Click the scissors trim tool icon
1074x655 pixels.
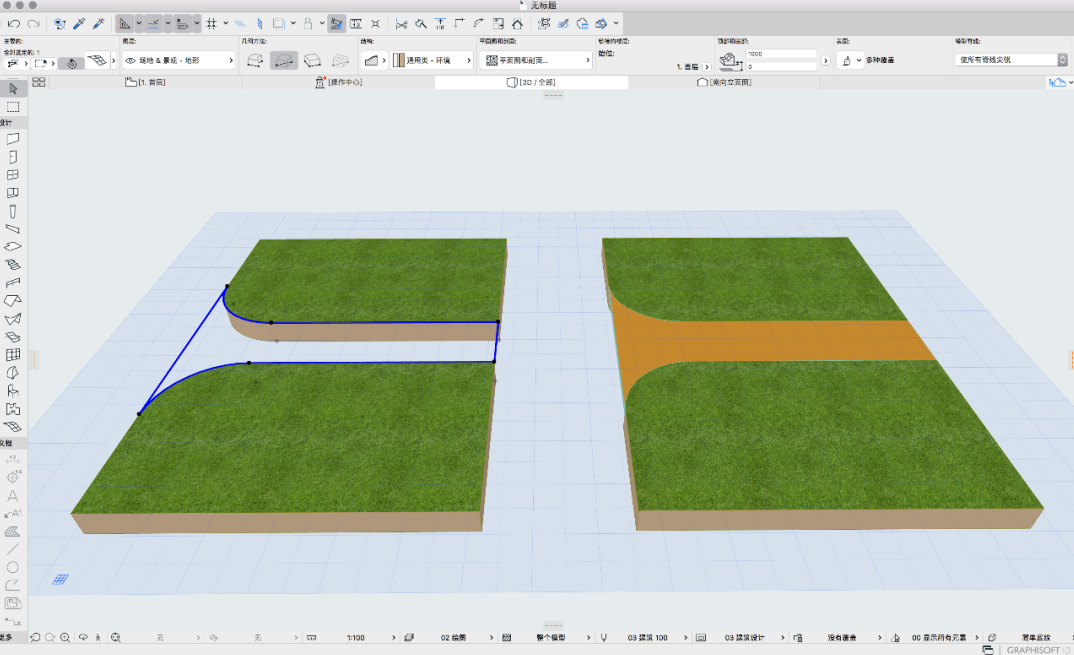401,23
